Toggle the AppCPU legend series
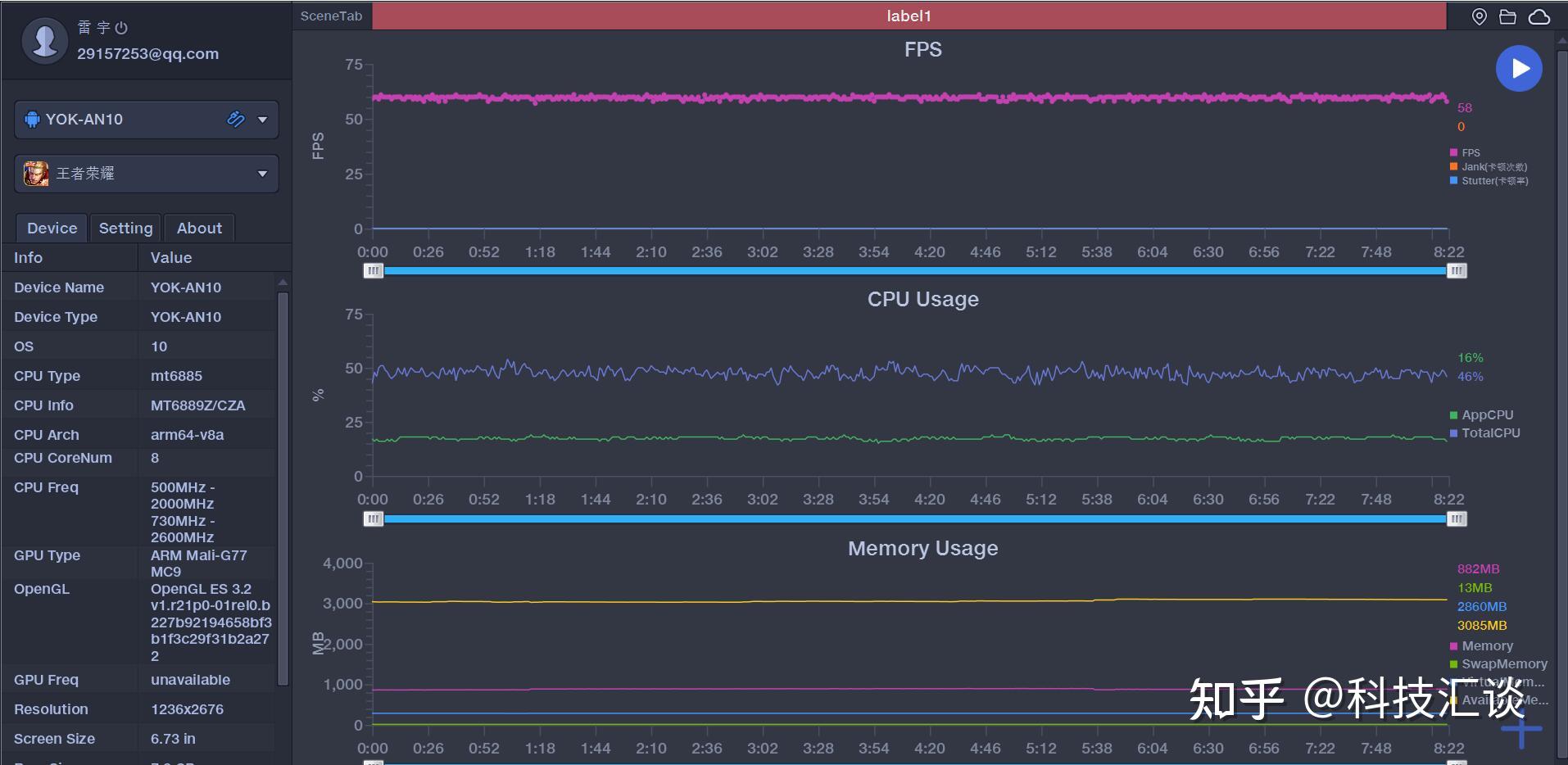1568x765 pixels. pos(1481,415)
